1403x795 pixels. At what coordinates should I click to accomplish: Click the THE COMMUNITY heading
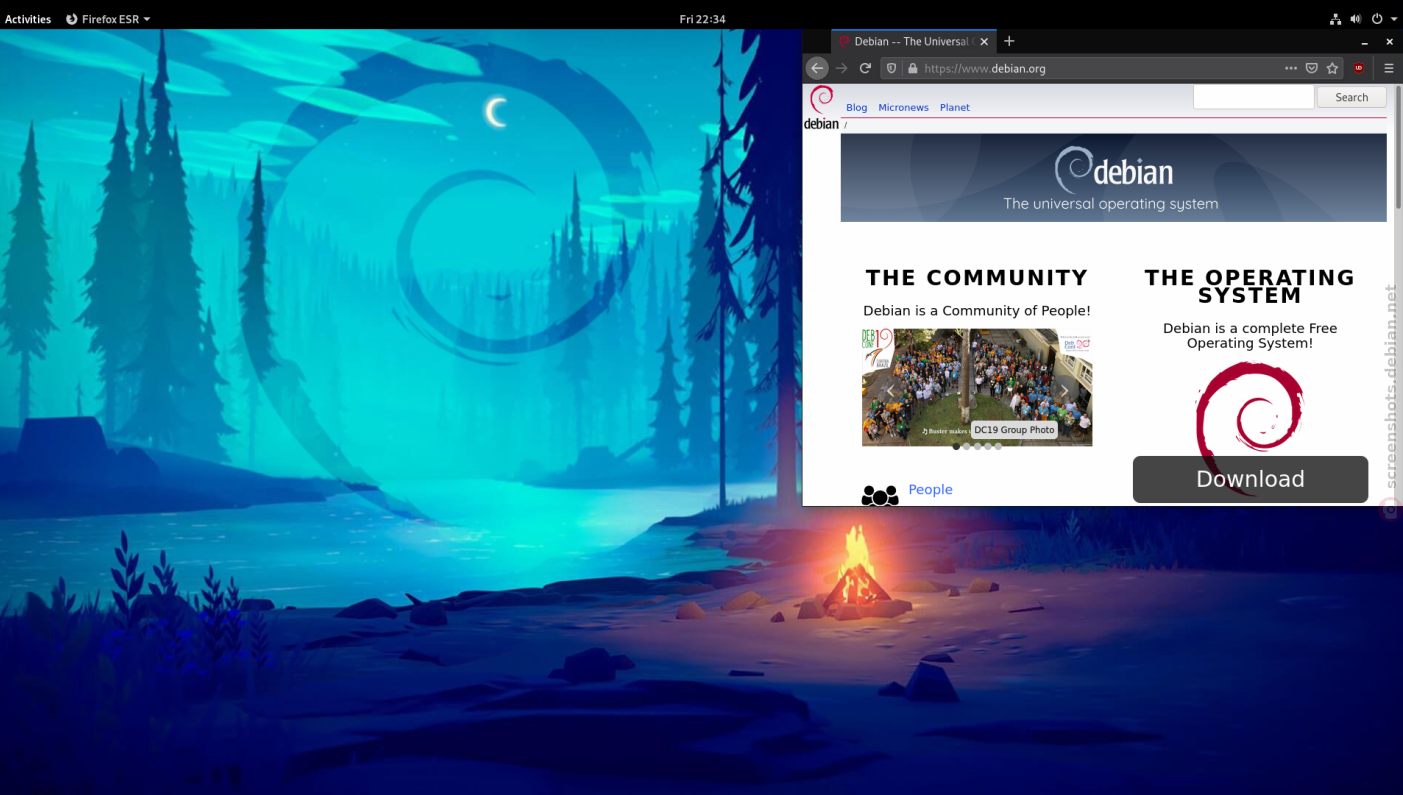coord(977,278)
